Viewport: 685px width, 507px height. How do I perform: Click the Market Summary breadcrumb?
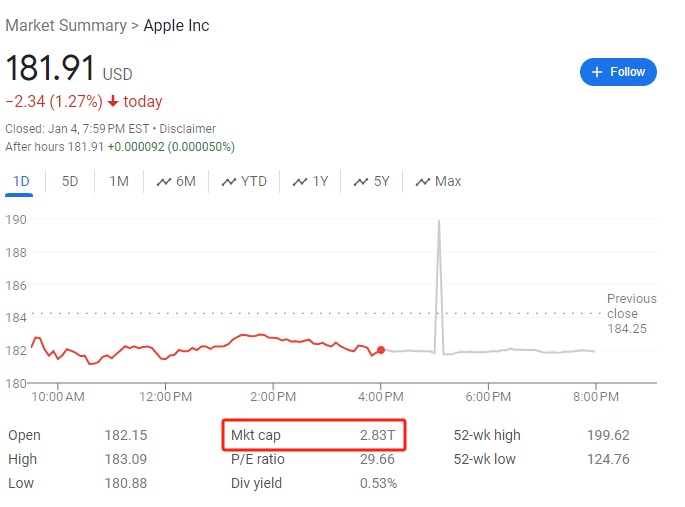pos(65,25)
